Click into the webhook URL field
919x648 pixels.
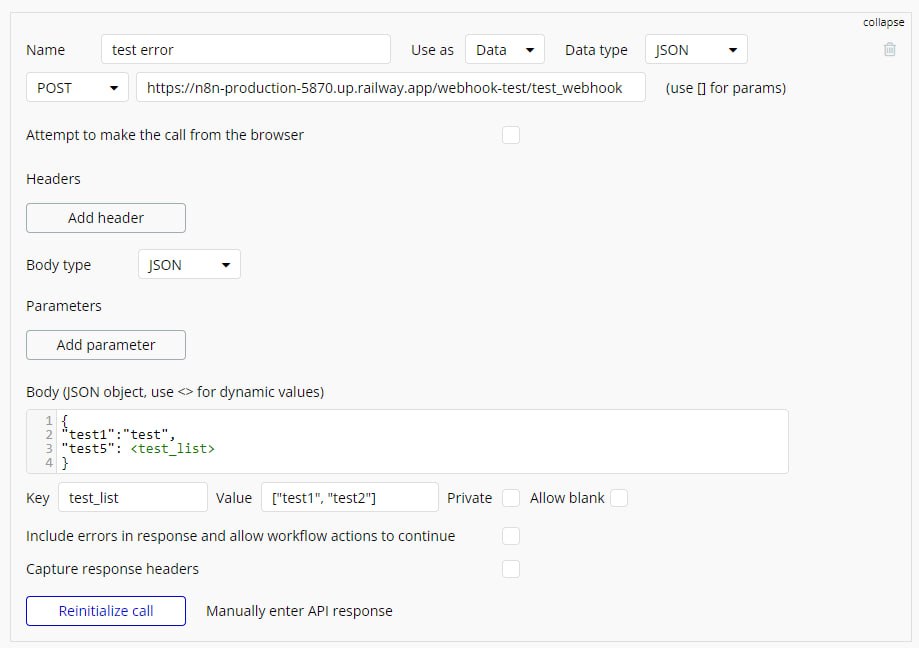point(390,88)
